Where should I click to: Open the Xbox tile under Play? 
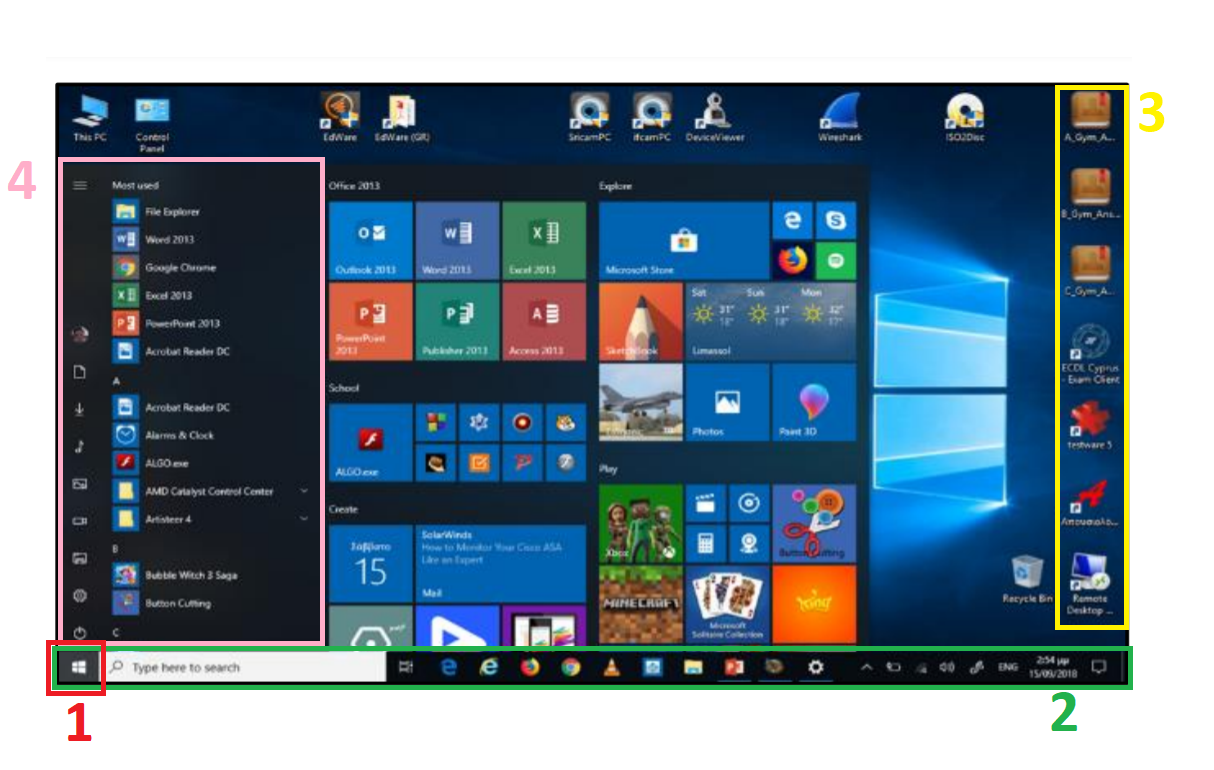tap(640, 523)
